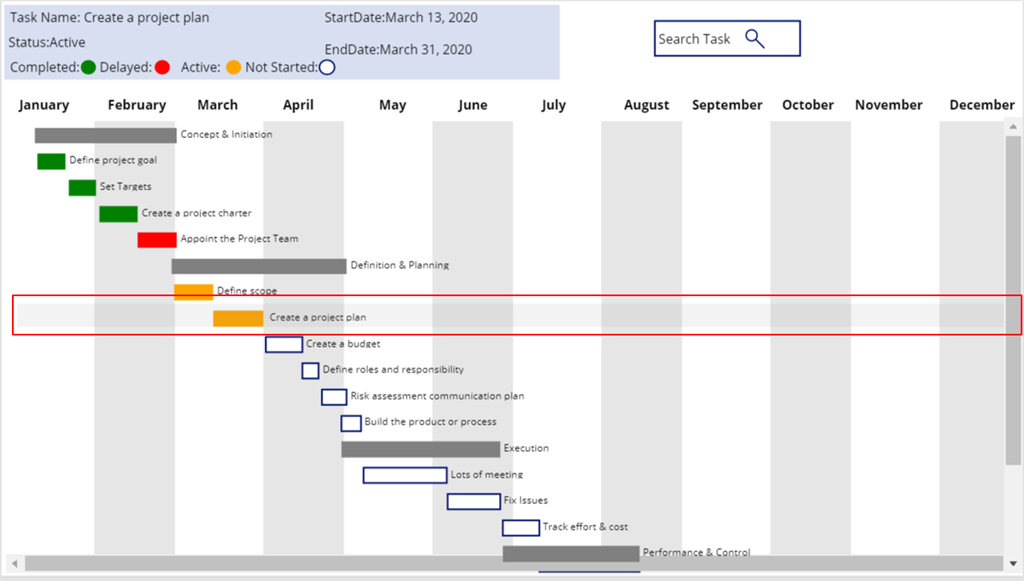The width and height of the screenshot is (1024, 581).
Task: Click the May month header
Action: click(x=392, y=105)
